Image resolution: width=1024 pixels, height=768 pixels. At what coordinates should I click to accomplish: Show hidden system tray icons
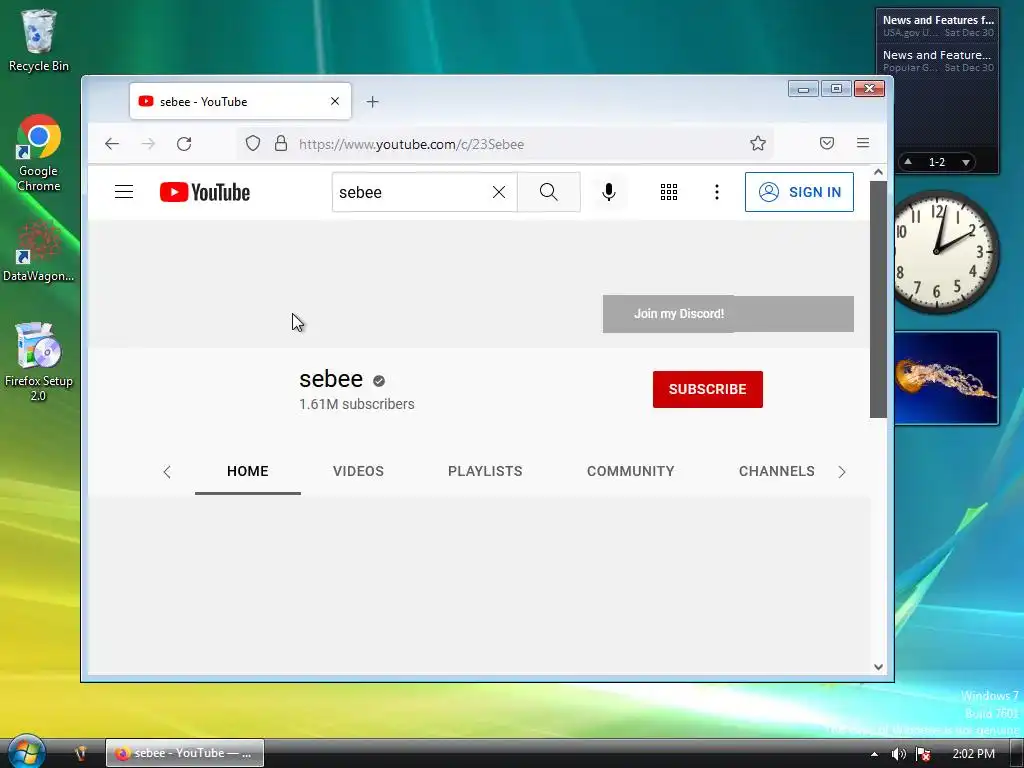tap(874, 754)
